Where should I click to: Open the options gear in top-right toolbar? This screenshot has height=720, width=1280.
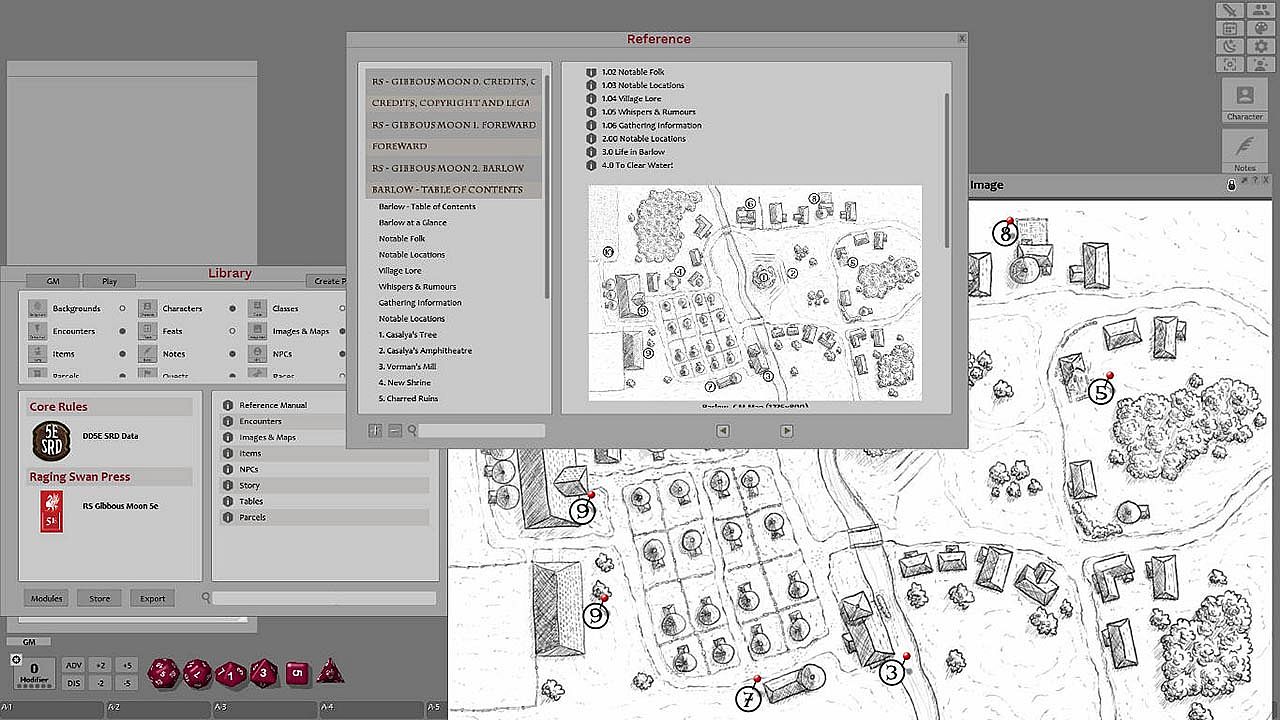click(x=1260, y=46)
